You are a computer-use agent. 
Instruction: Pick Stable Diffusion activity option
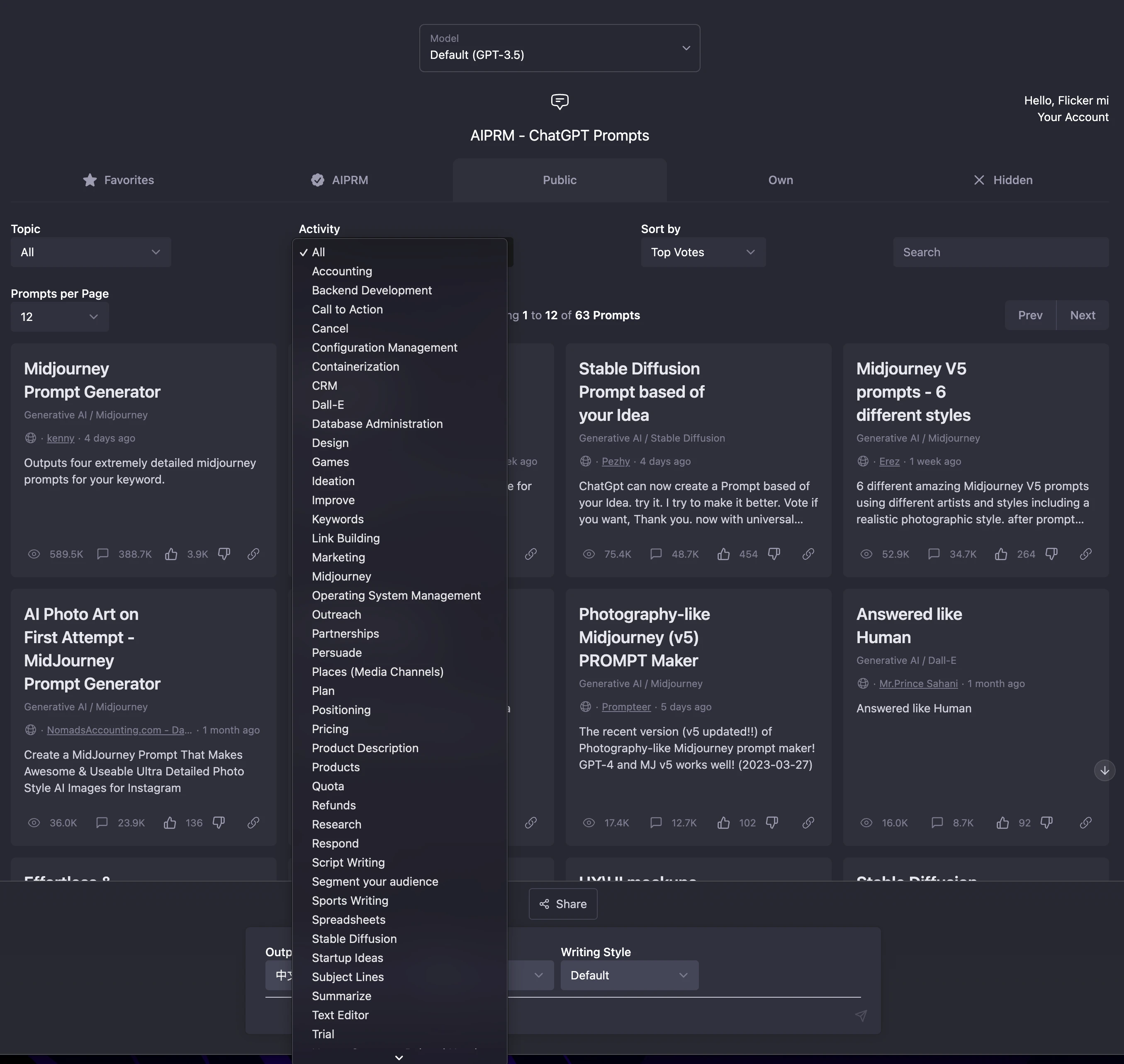(x=399, y=939)
